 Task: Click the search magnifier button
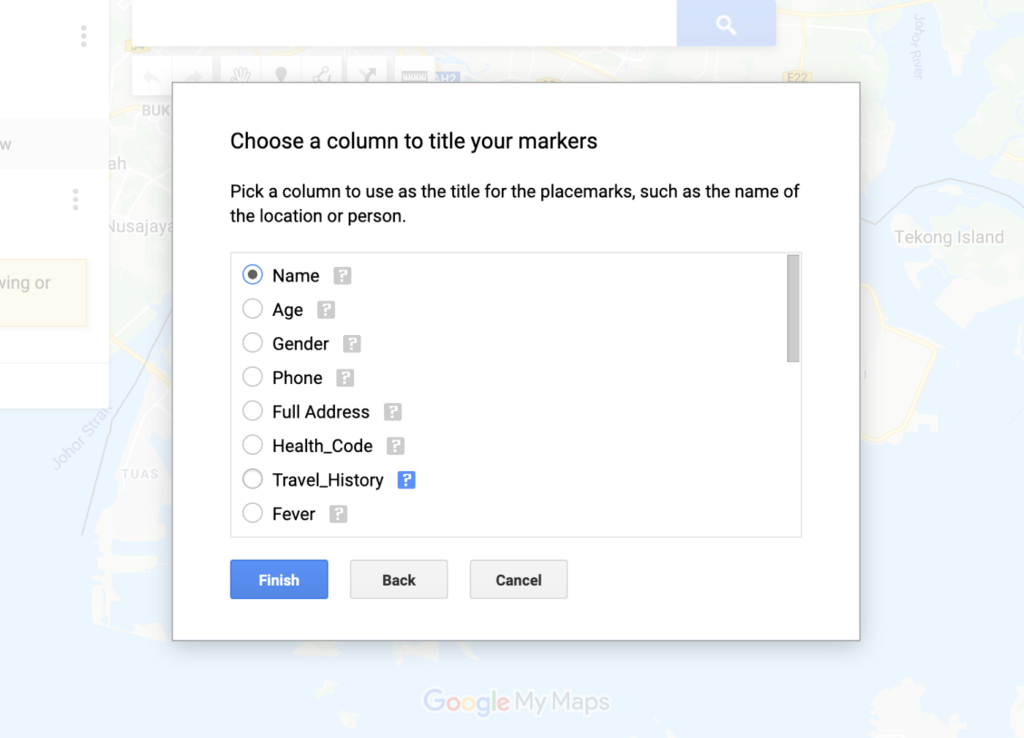tap(726, 24)
